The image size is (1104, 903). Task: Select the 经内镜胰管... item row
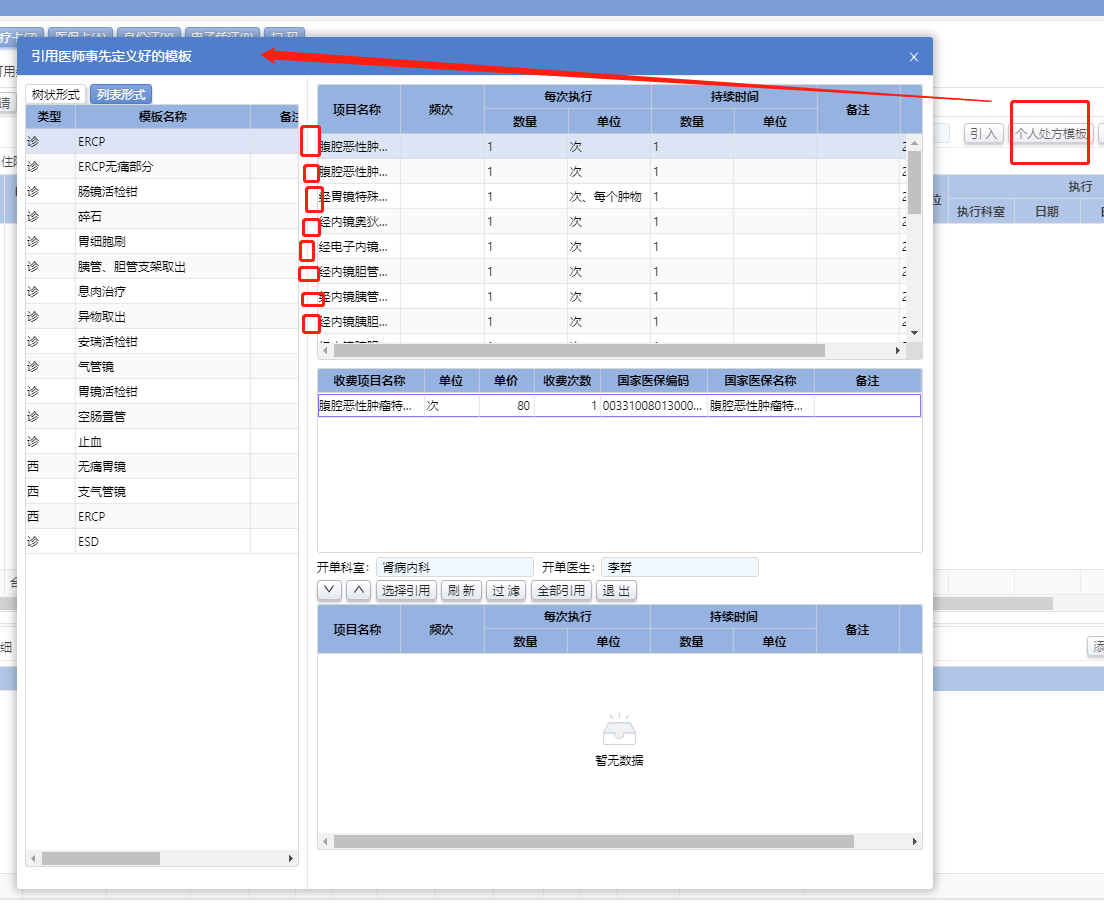pyautogui.click(x=610, y=297)
